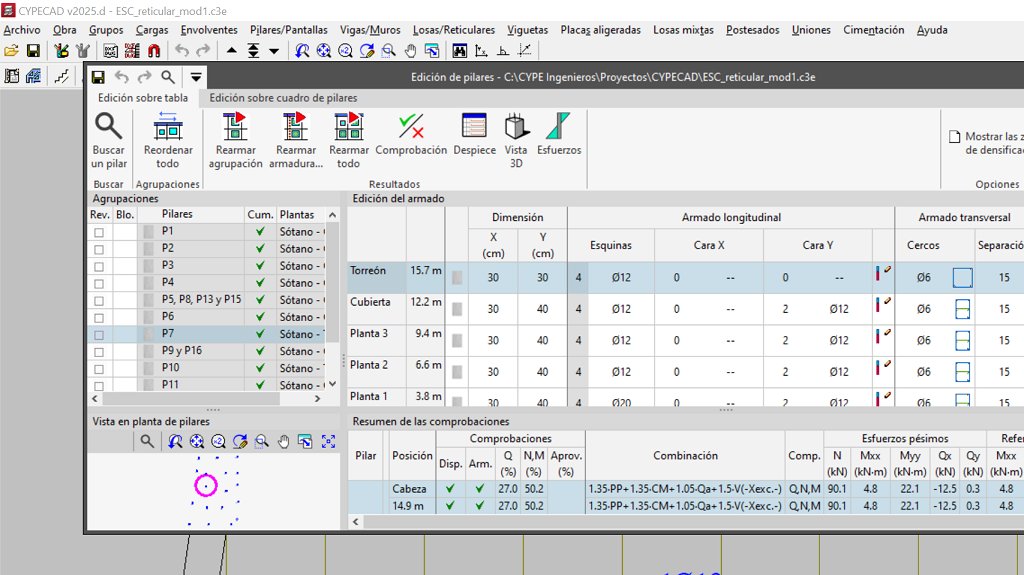Open Despiece detail icon
Image resolution: width=1024 pixels, height=575 pixels.
coord(474,135)
